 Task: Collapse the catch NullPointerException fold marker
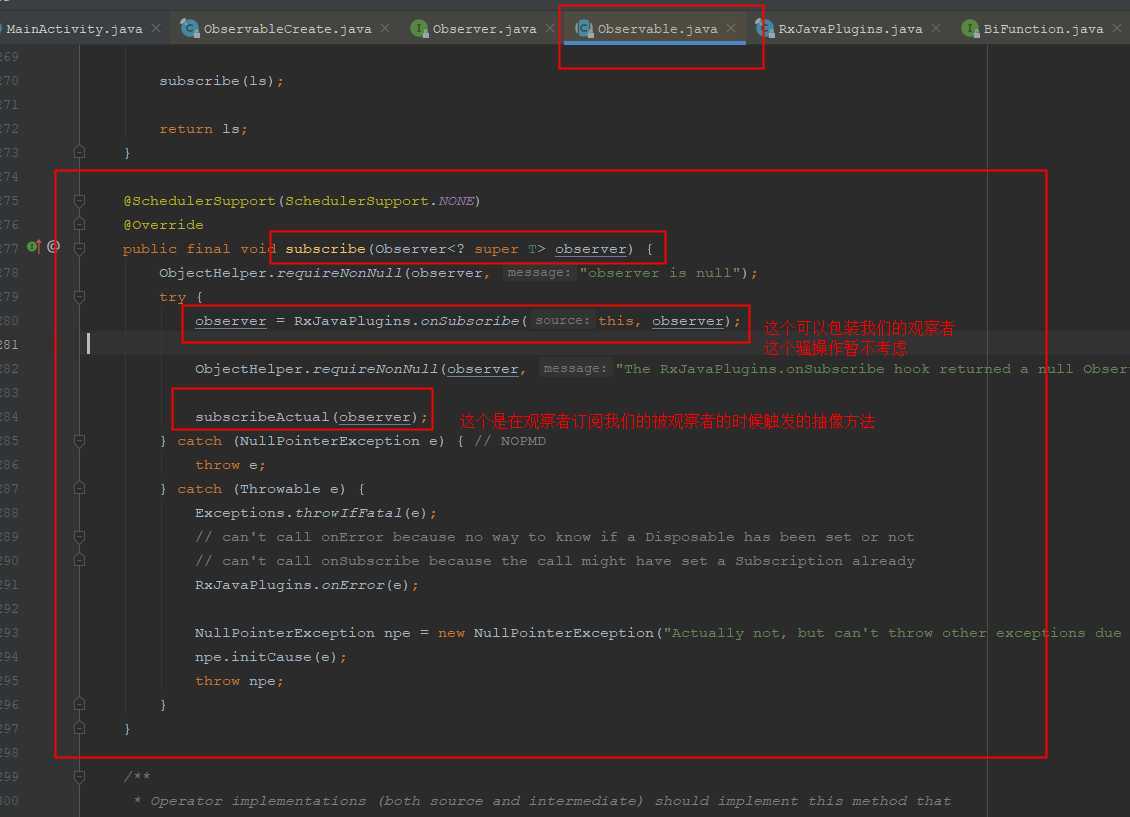(79, 440)
